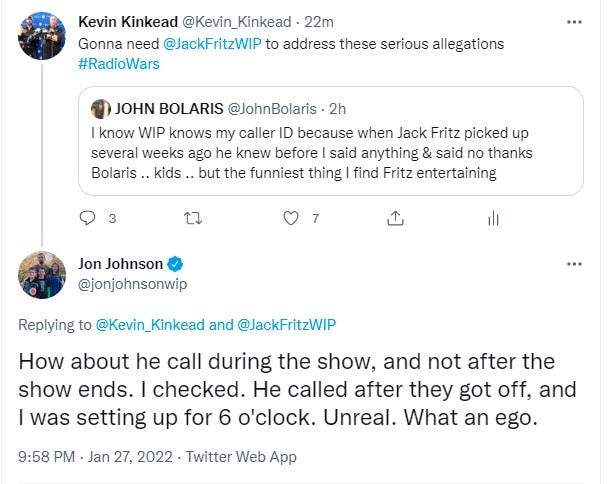Image resolution: width=608 pixels, height=484 pixels.
Task: Click Jon Johnson's verified badge
Action: (175, 264)
